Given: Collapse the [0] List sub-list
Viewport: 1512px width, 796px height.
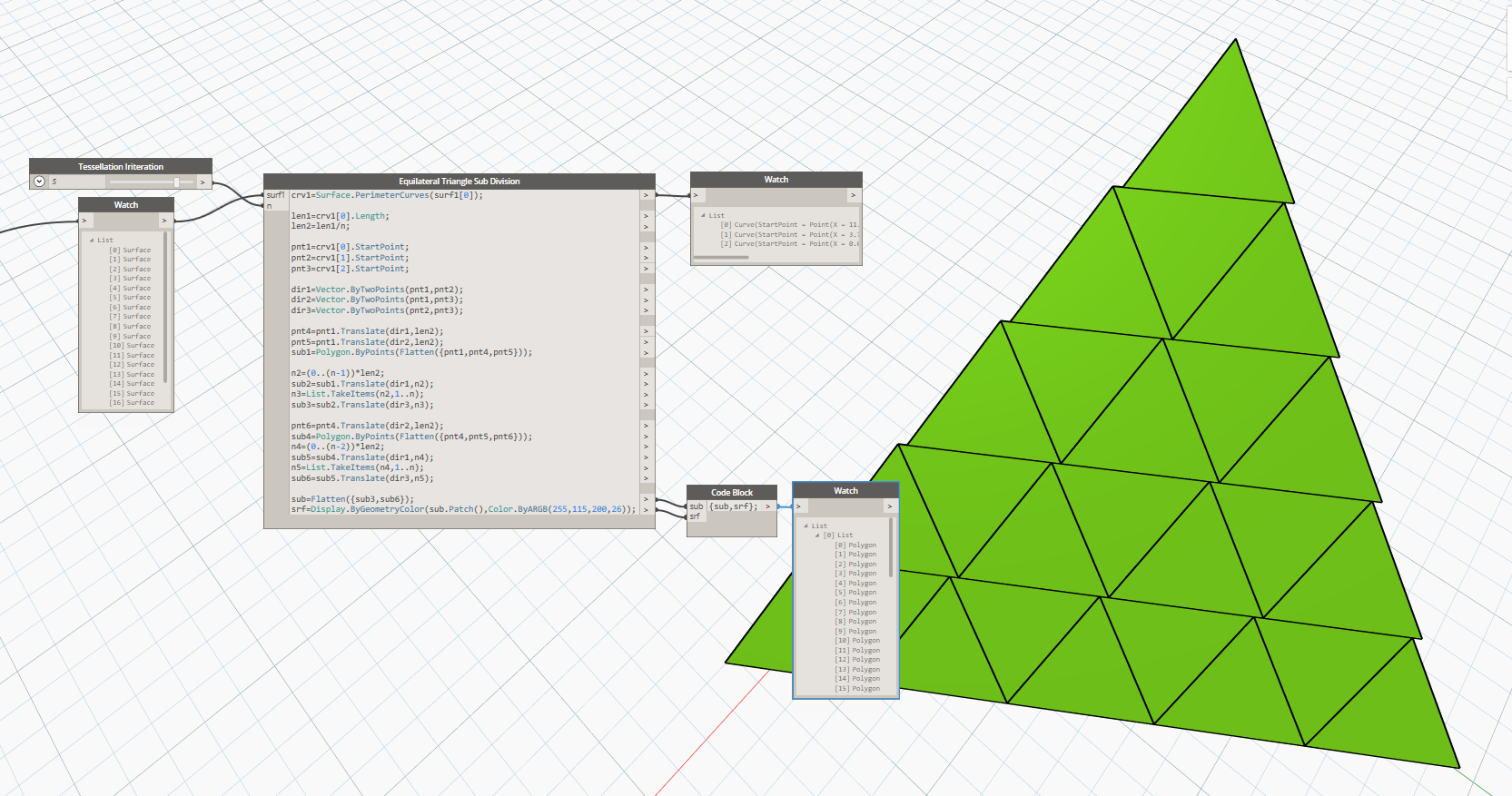Looking at the screenshot, I should 817,535.
